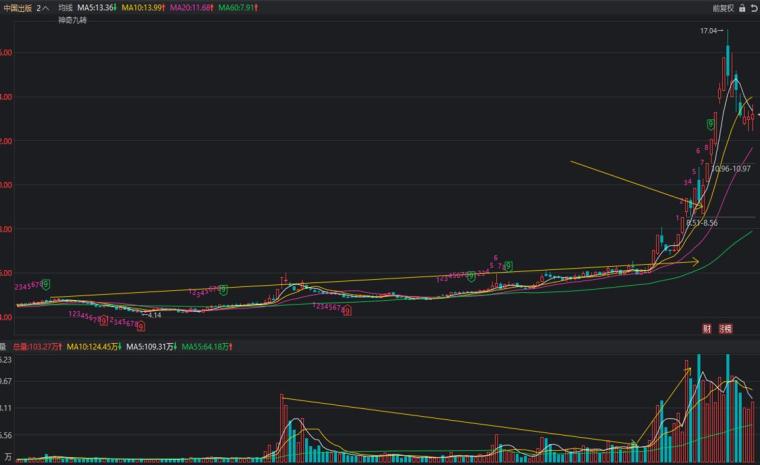
Task: Collapse indicator list with caret beside 2
Action: pos(47,7)
